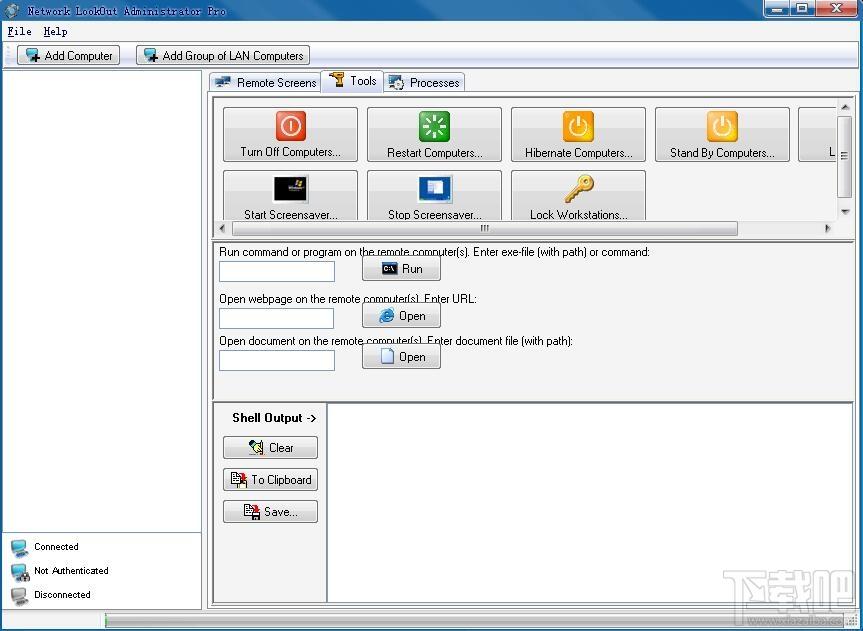
Task: Clear the shell output
Action: (x=270, y=448)
